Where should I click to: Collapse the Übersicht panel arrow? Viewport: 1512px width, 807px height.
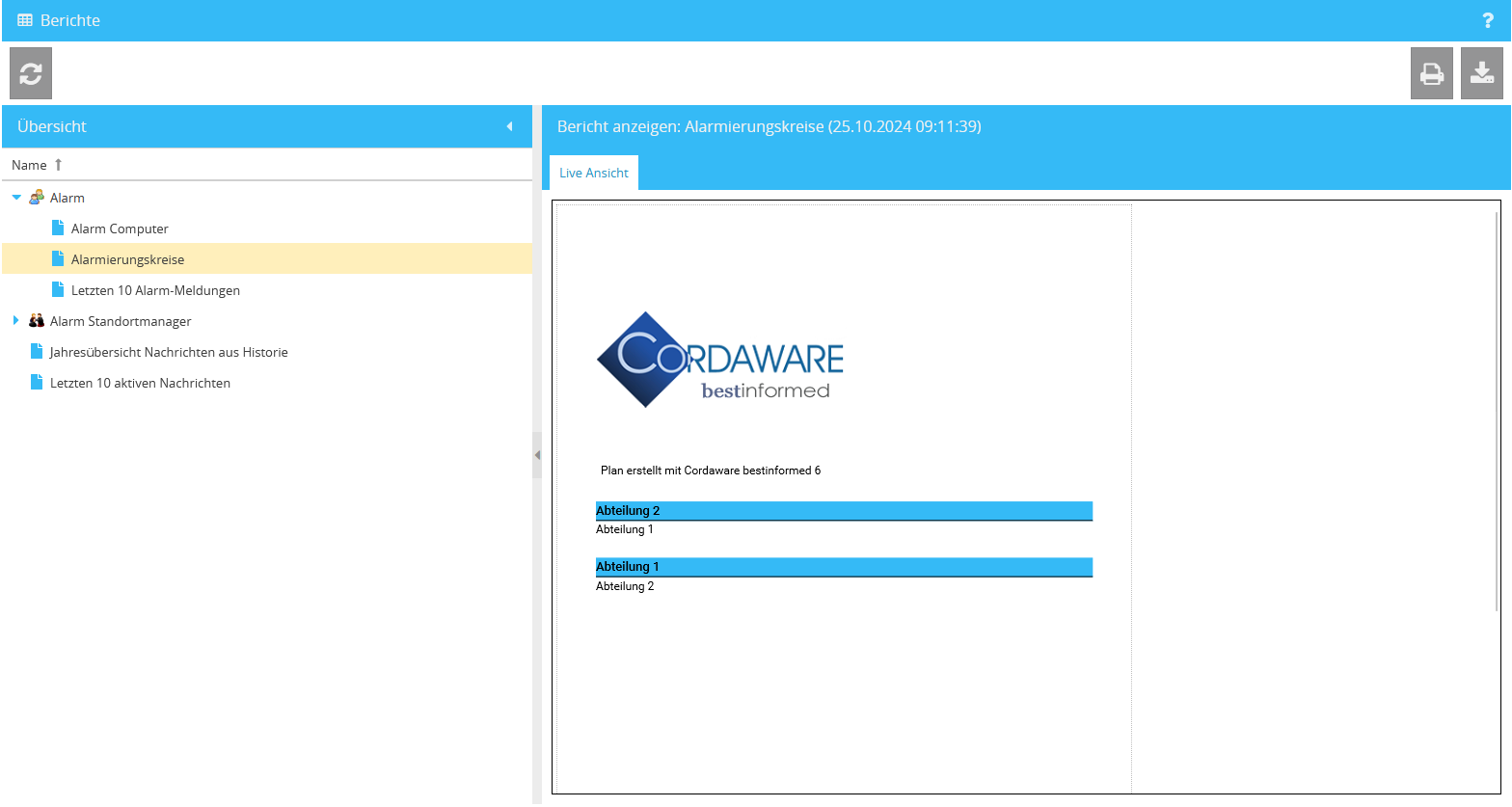coord(509,126)
